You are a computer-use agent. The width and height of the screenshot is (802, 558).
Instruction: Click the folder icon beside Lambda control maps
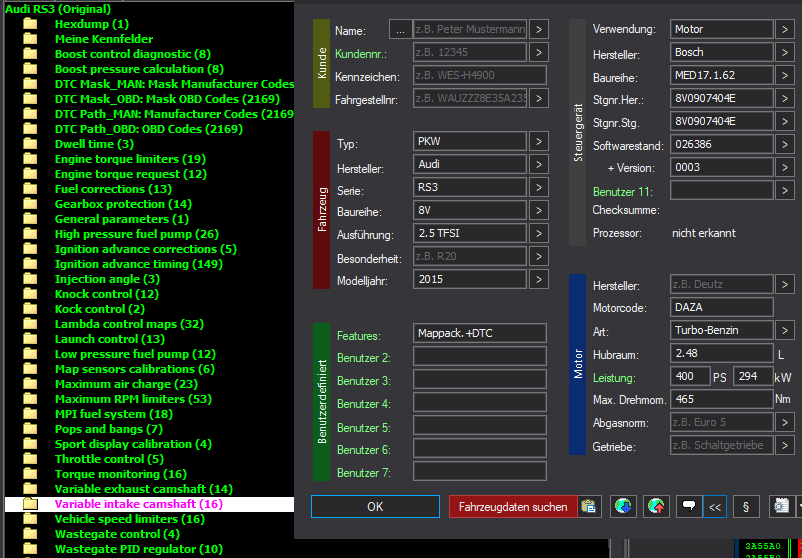31,324
